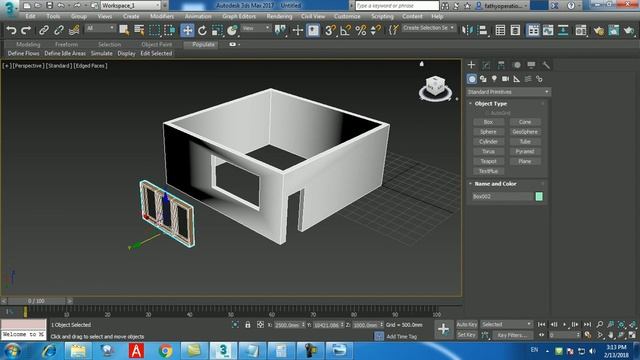Click the Render Production teapot icon

629,30
